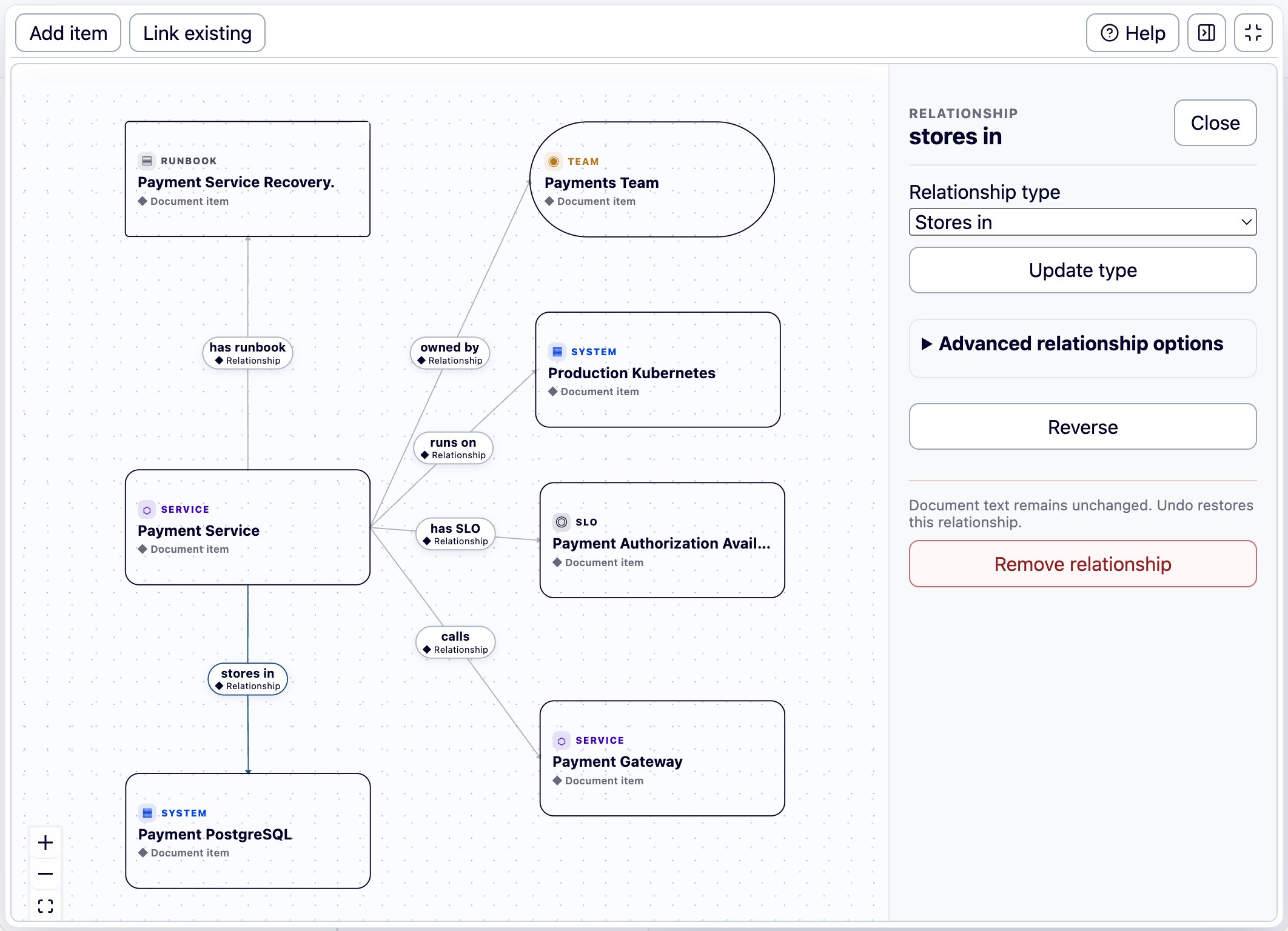Image resolution: width=1288 pixels, height=931 pixels.
Task: Select the runs on relationship label
Action: (x=453, y=448)
